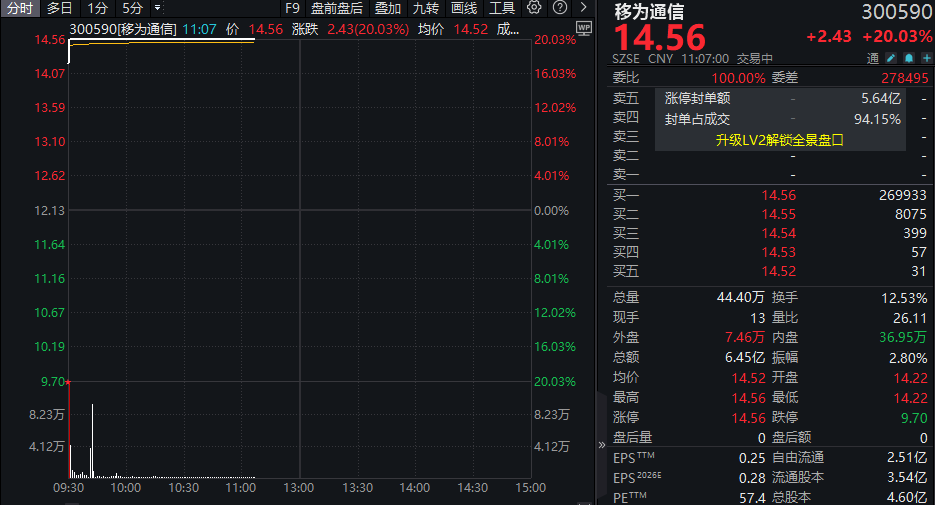Click the 买一 volume 269933
935x505 pixels.
coord(903,195)
